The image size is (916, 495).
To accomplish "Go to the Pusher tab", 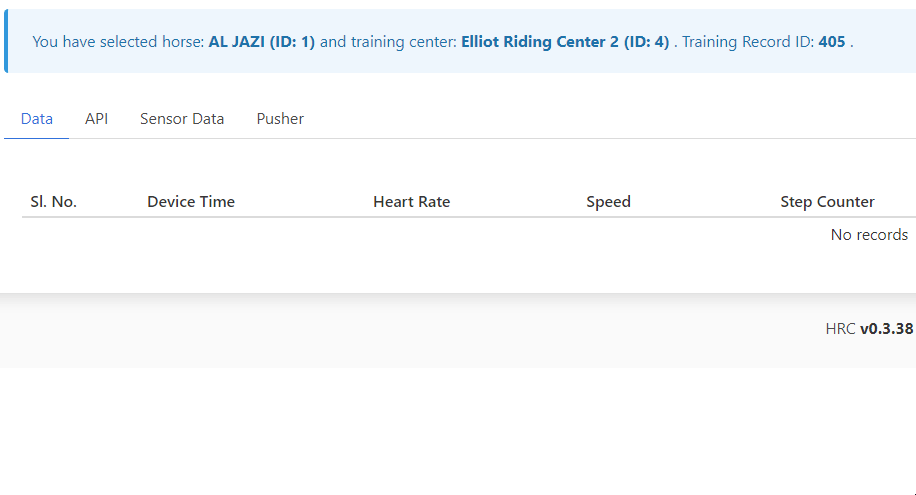I will pyautogui.click(x=280, y=119).
